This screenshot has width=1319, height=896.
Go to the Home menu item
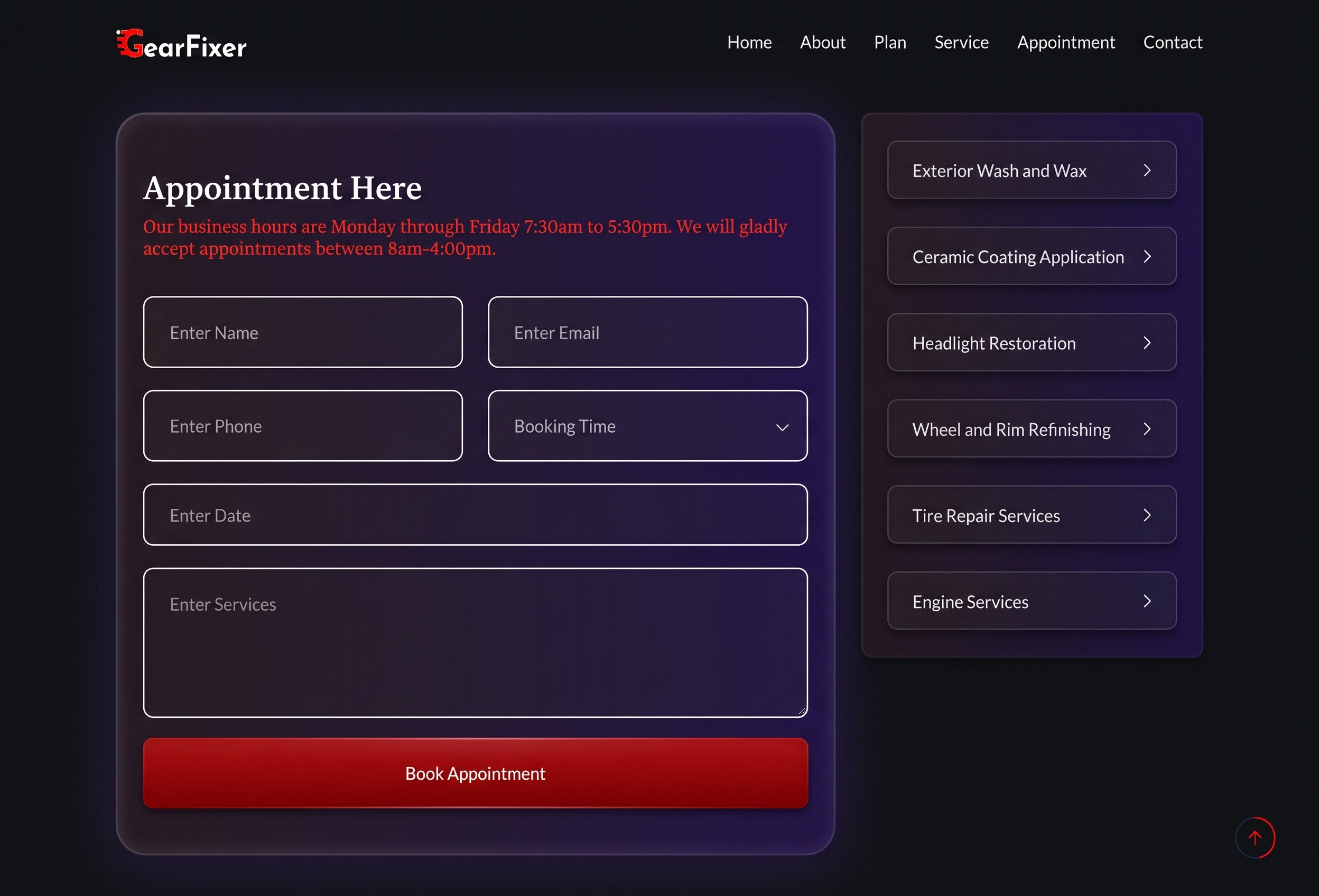click(749, 42)
